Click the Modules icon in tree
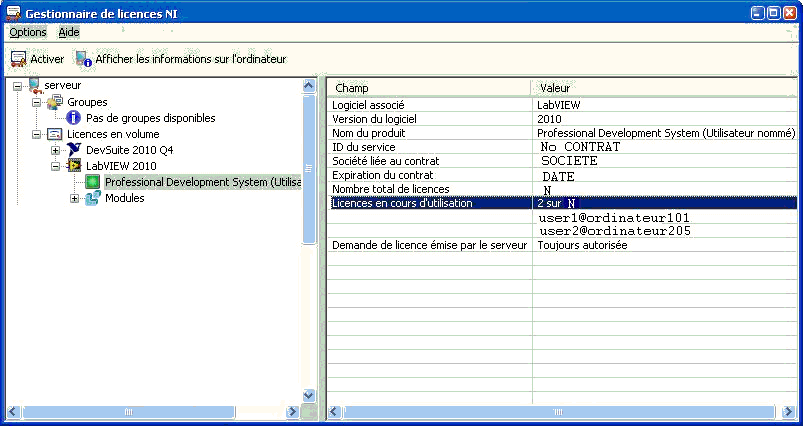 point(93,198)
